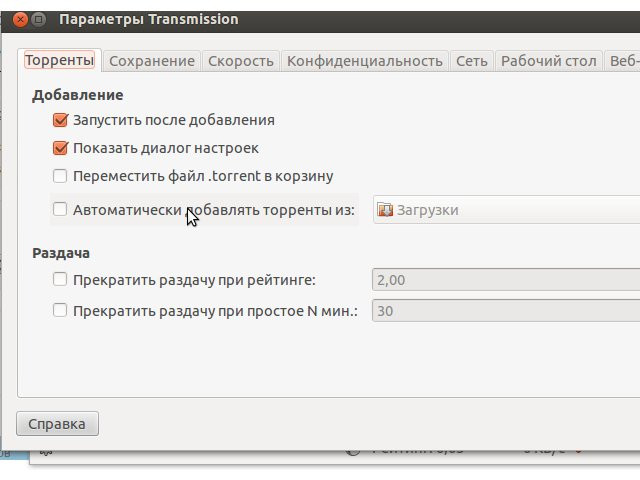Viewport: 640px width, 480px height.
Task: Click the 'Параметры Transmission' window title
Action: coord(149,19)
